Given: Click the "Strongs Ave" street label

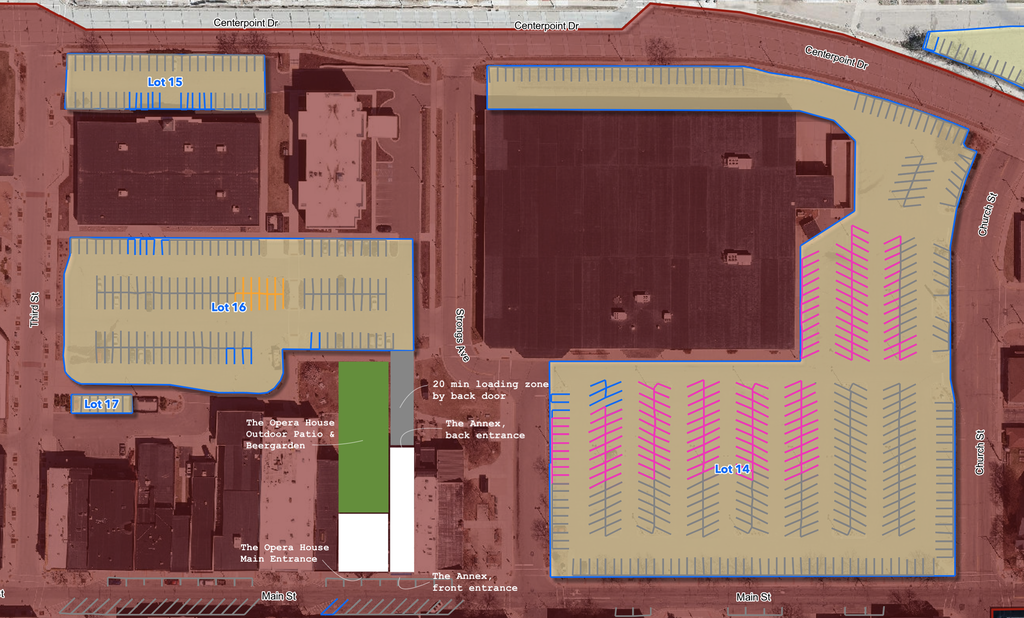Looking at the screenshot, I should tap(462, 335).
